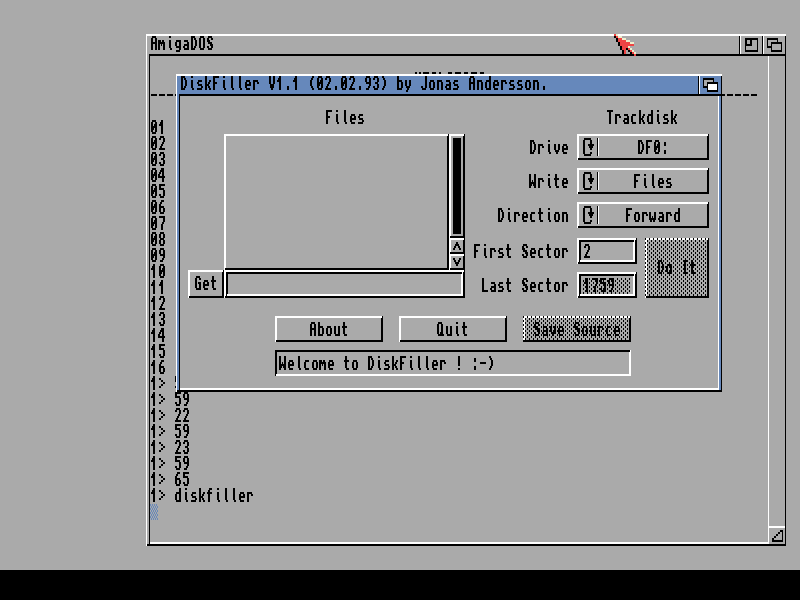Screen dimensions: 800x600
Task: Cycle the Drive gadget showing DF0:
Action: (643, 147)
